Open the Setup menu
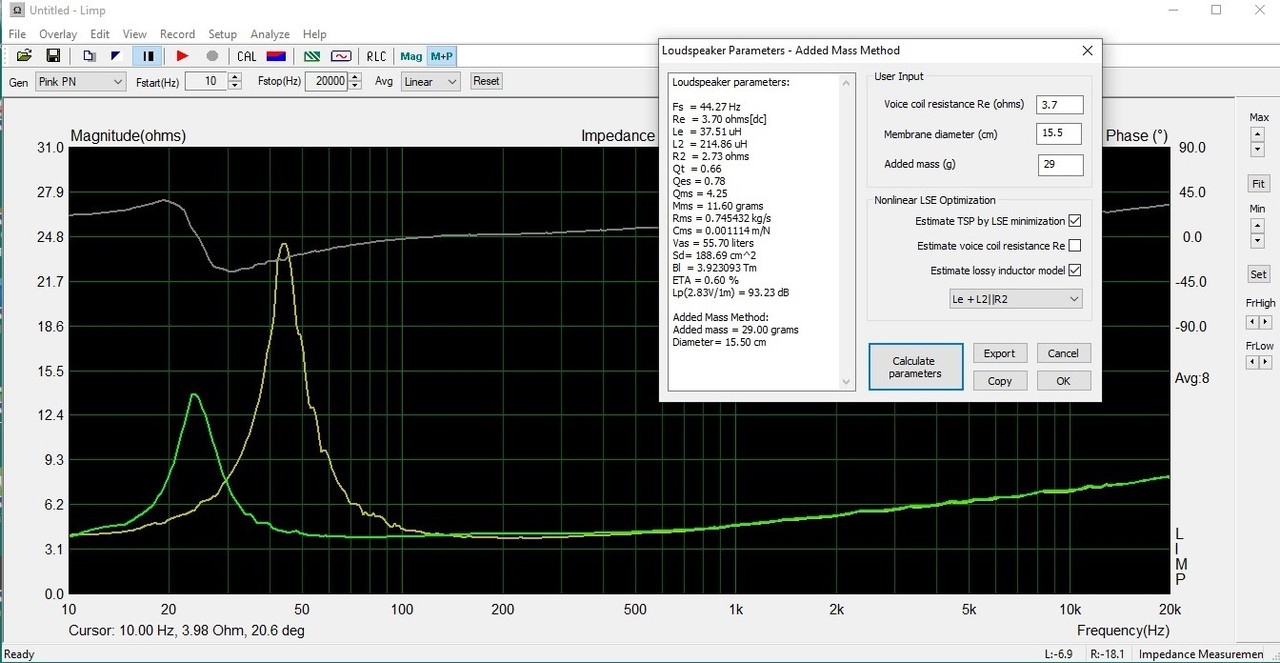Image resolution: width=1280 pixels, height=663 pixels. [223, 34]
